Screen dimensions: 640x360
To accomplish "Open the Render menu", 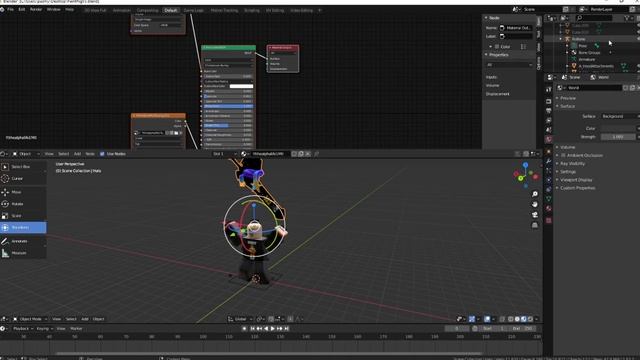I will tap(36, 9).
